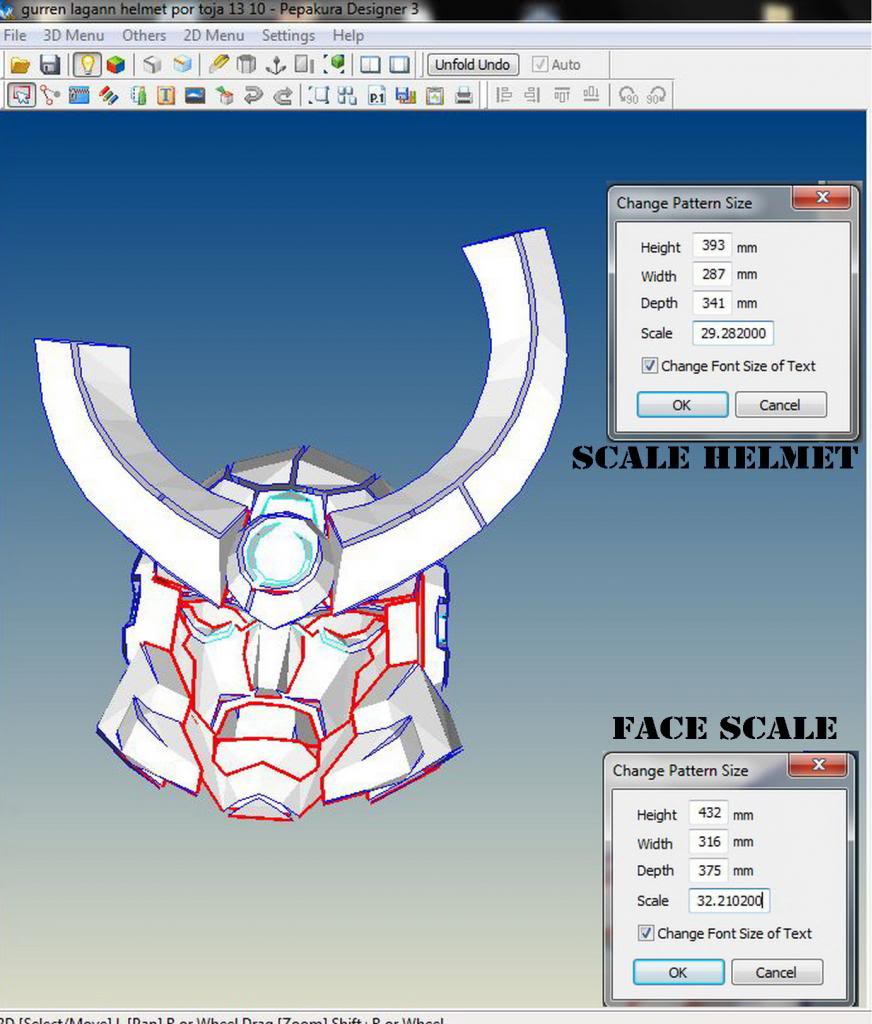Click the first rotate 90 icon
This screenshot has height=1024, width=872.
(628, 95)
